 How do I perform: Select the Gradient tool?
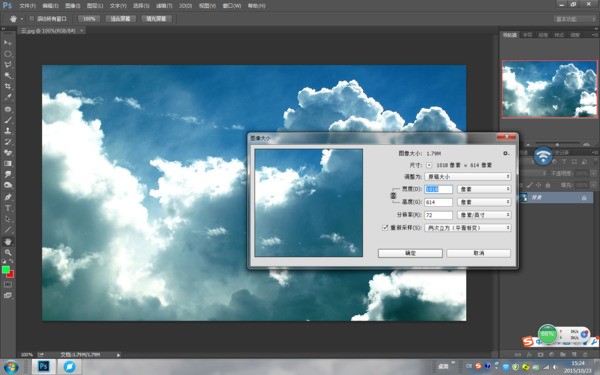click(x=8, y=164)
